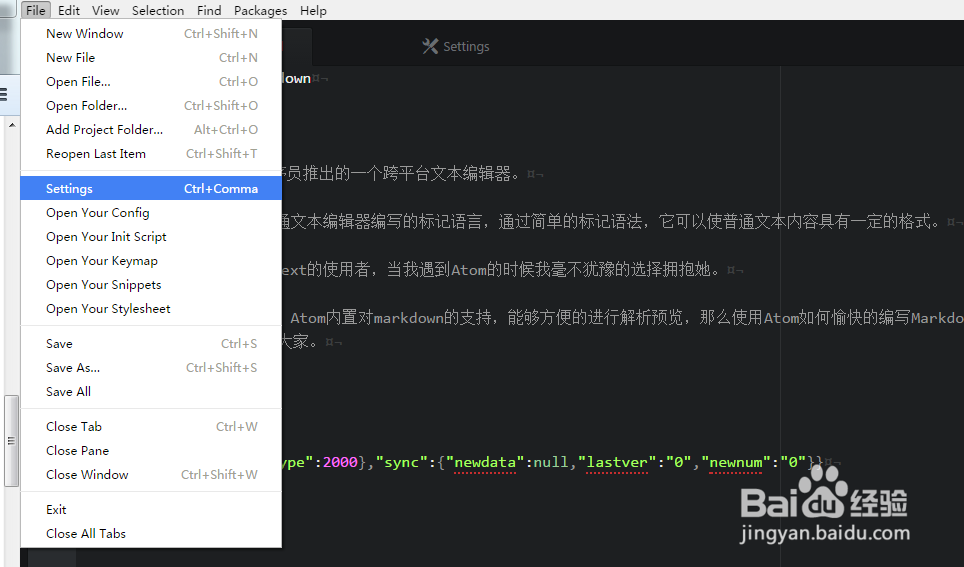Choose Close Pane entry
Screen dimensions: 964x567
click(151, 451)
